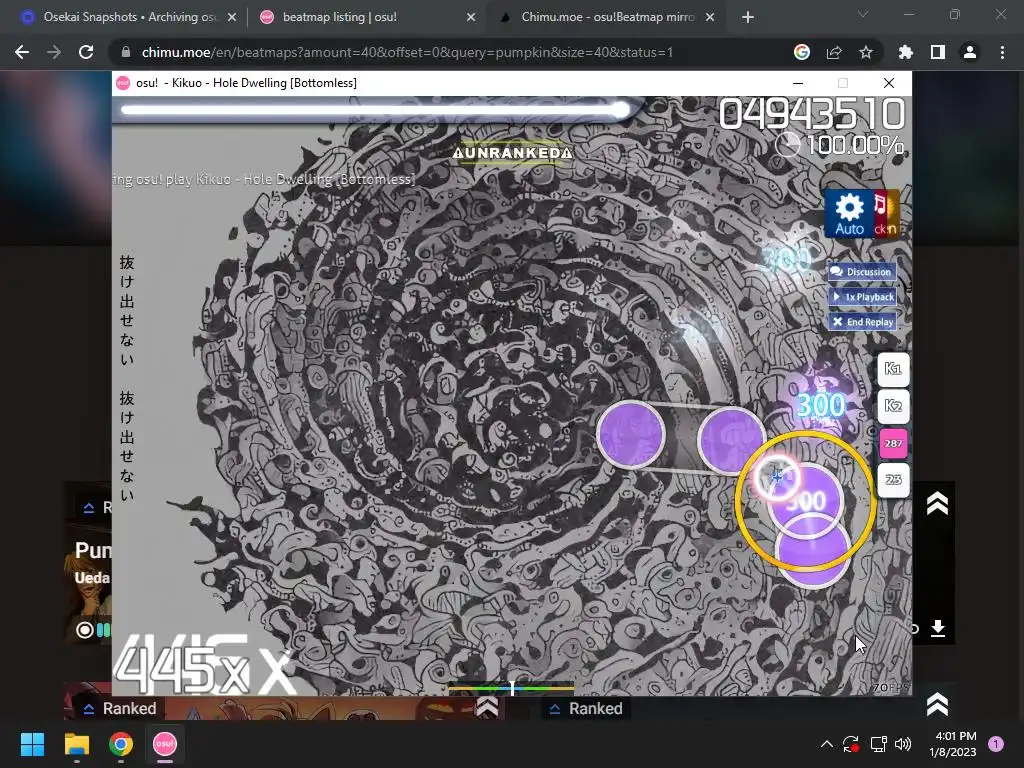Click the Auto mod gear icon

[849, 214]
